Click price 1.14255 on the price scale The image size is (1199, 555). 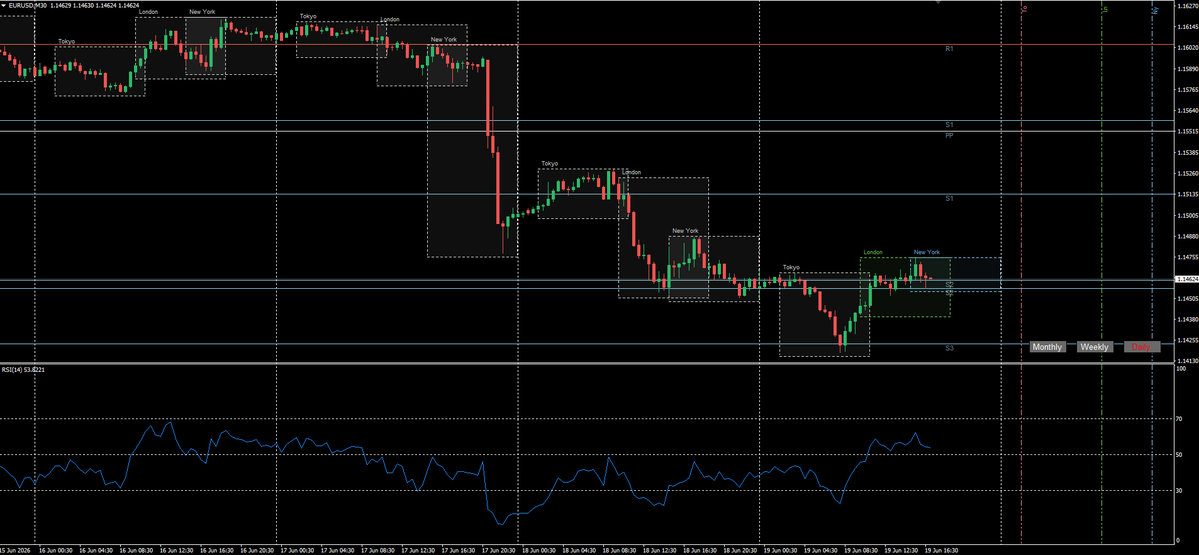1188,340
